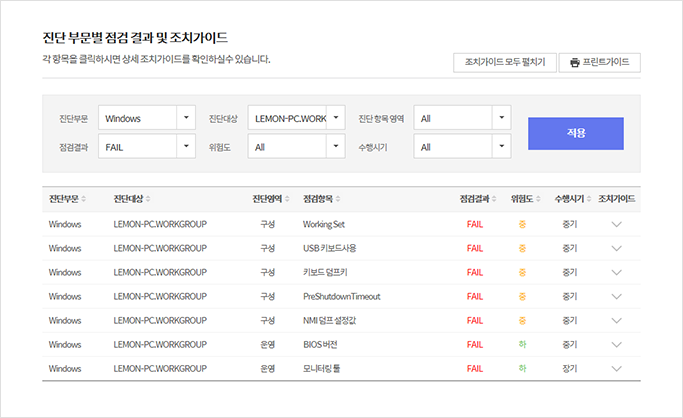683x418 pixels.
Task: Click FAIL result in Working Set row
Action: pyautogui.click(x=475, y=224)
